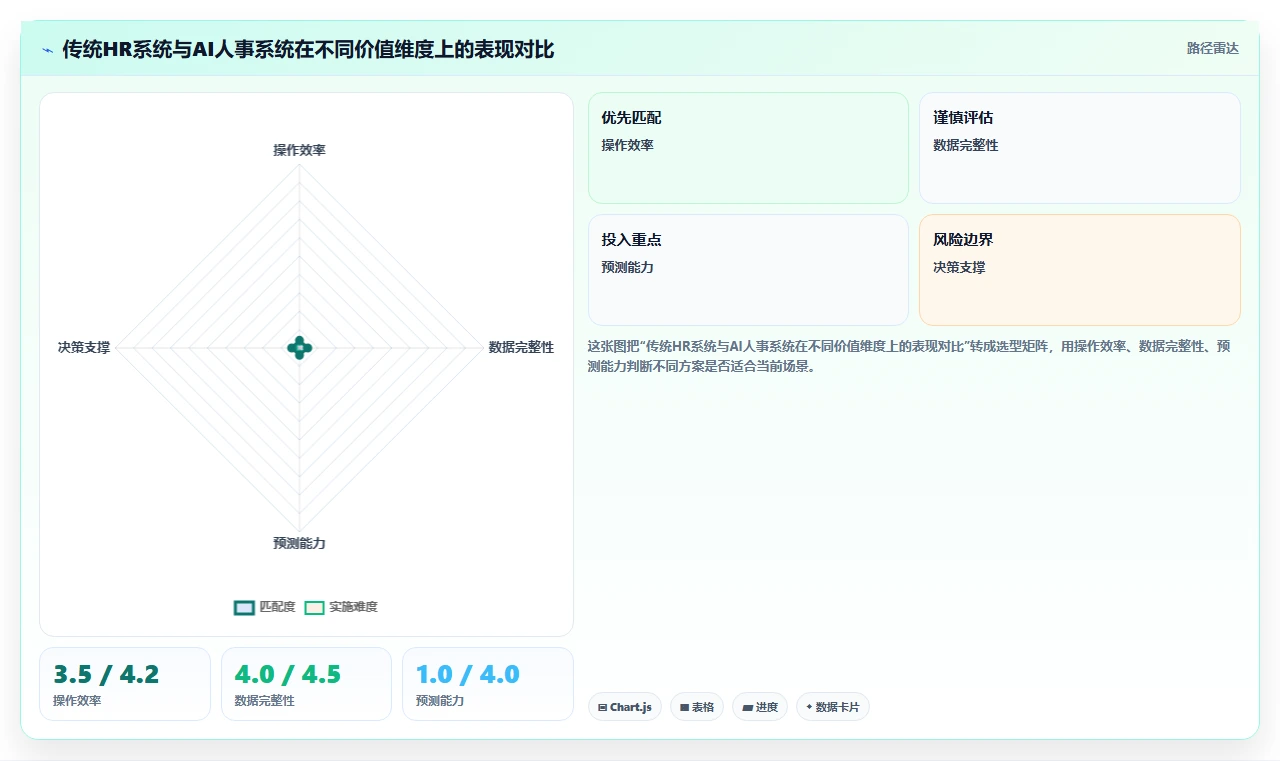Click the description paragraph starting 这张图把
The height and width of the screenshot is (761, 1280).
click(909, 356)
